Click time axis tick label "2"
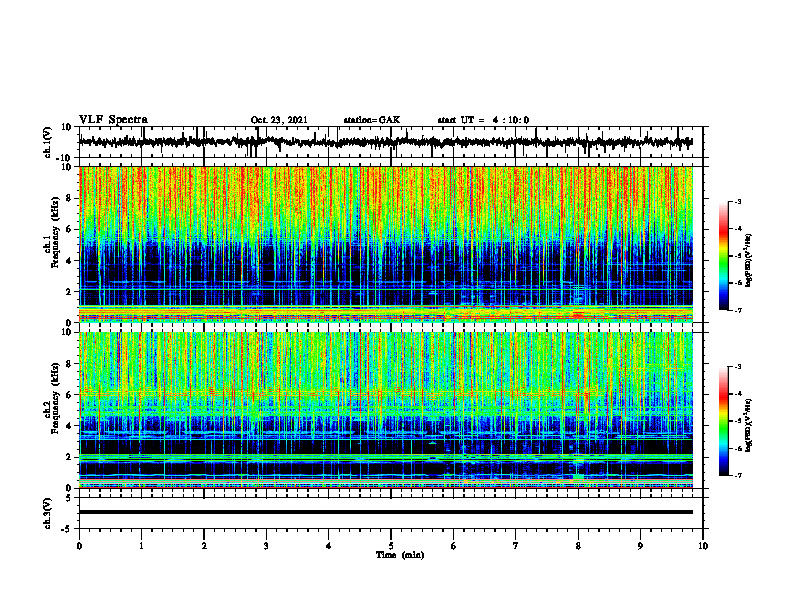 pyautogui.click(x=204, y=546)
